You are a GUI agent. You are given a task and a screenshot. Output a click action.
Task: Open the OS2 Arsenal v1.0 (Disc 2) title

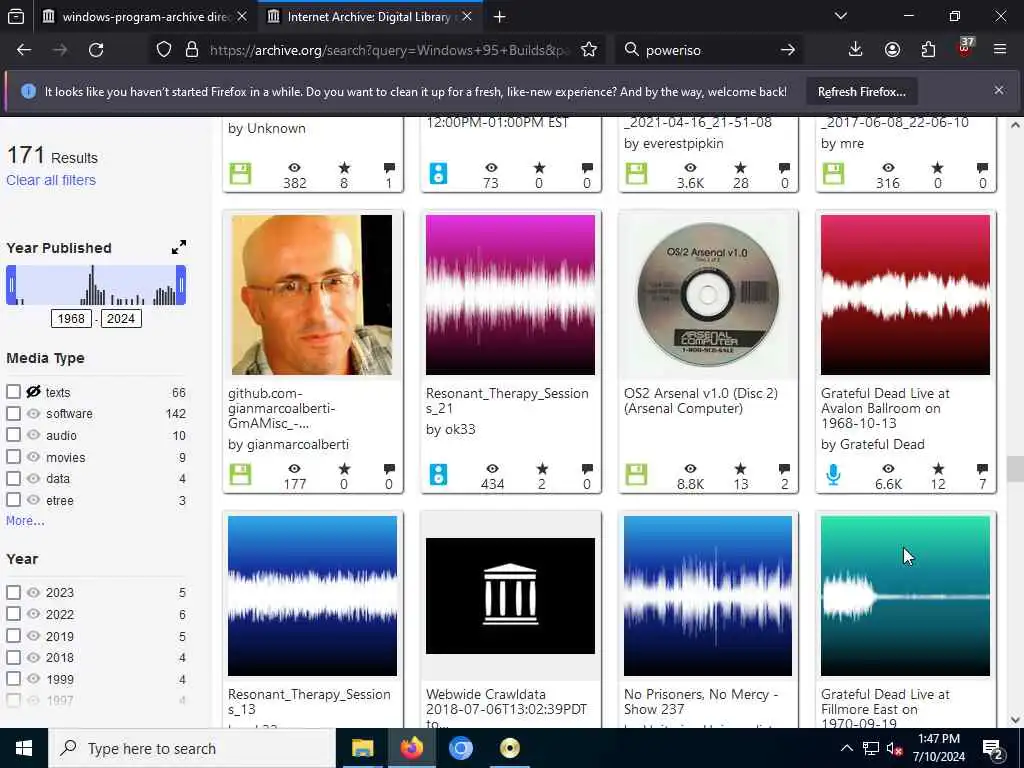click(x=701, y=401)
